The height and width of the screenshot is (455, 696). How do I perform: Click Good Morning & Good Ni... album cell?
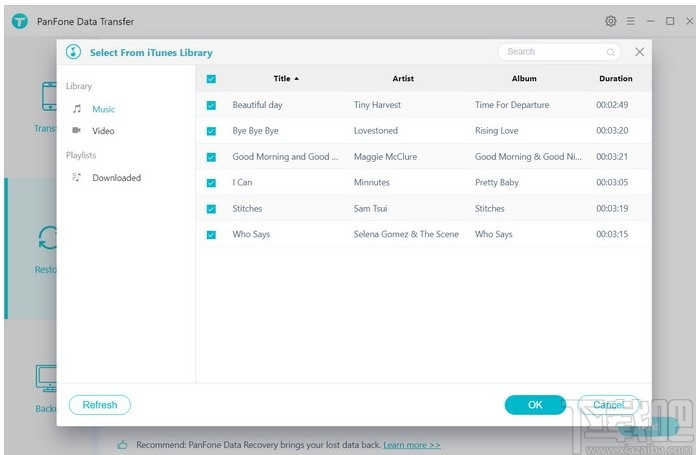528,157
